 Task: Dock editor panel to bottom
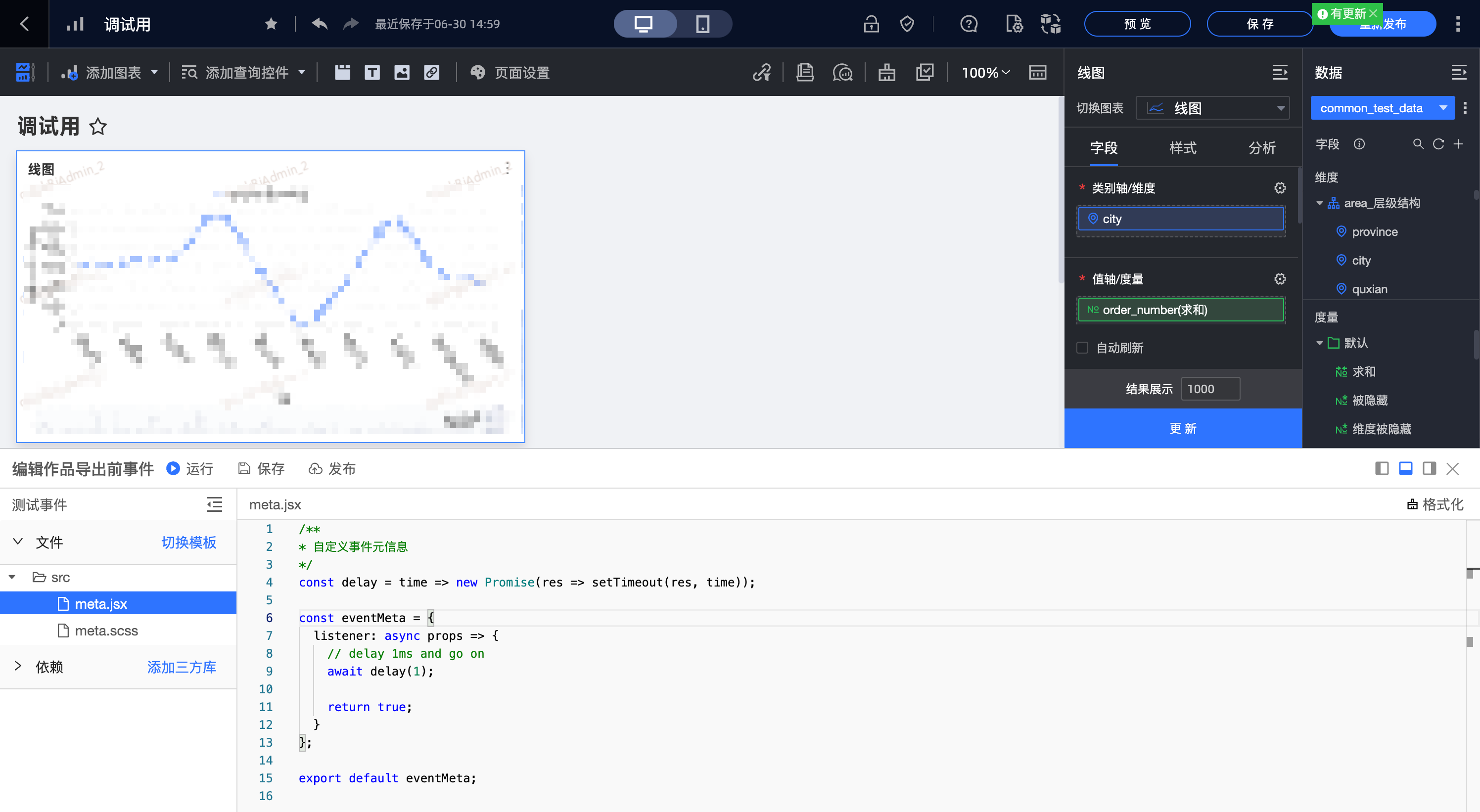click(1405, 469)
